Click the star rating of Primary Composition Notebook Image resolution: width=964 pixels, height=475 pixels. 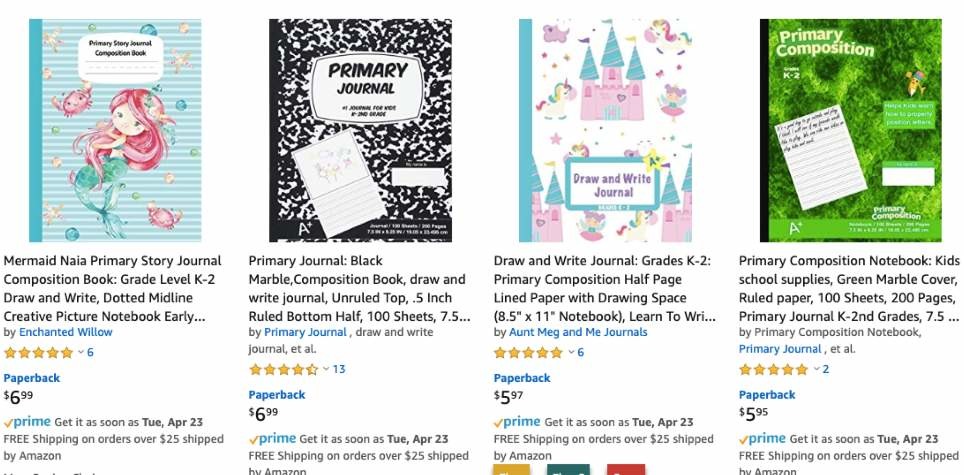tap(773, 369)
